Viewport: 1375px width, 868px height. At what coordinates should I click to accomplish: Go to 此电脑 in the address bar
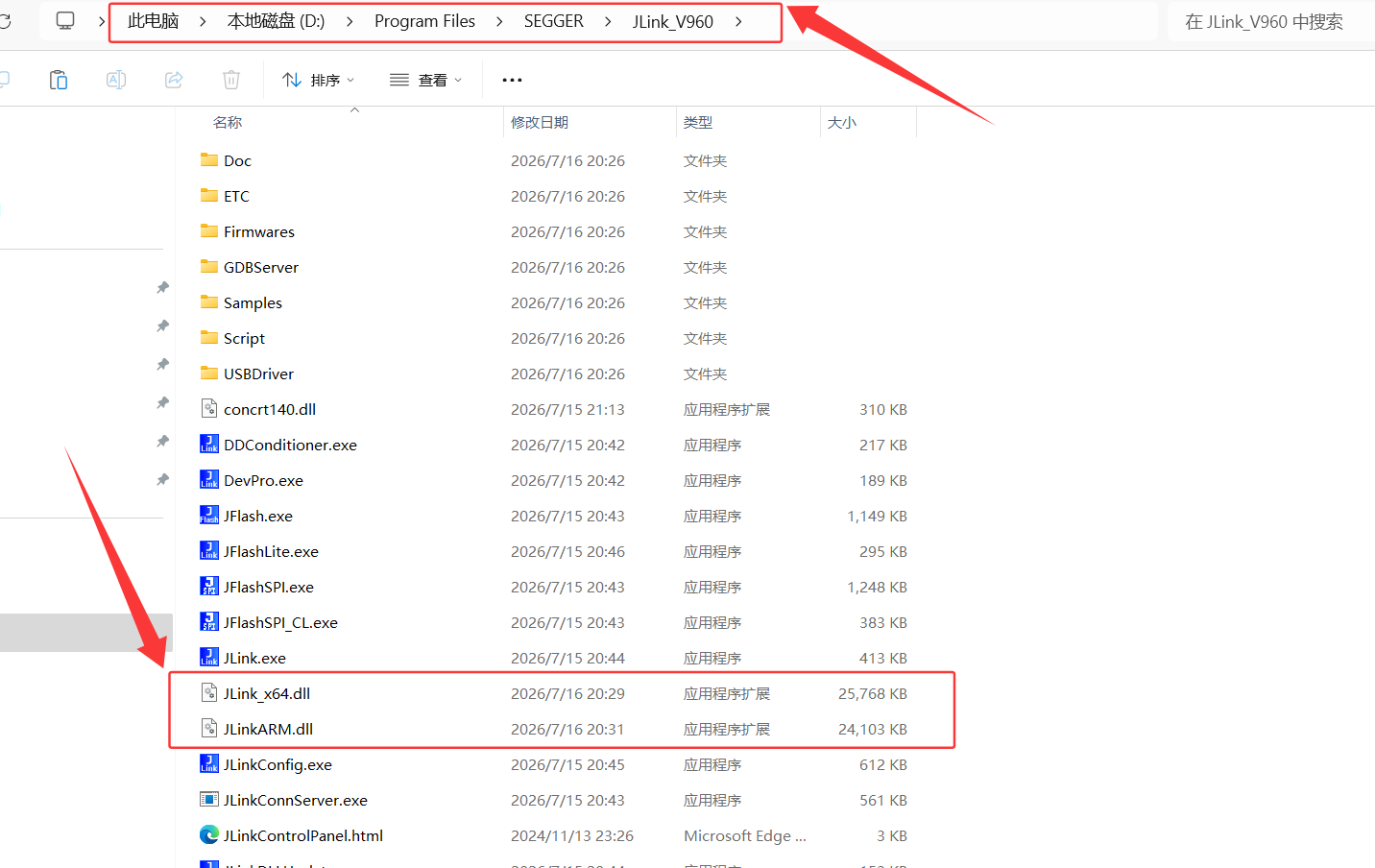(154, 21)
